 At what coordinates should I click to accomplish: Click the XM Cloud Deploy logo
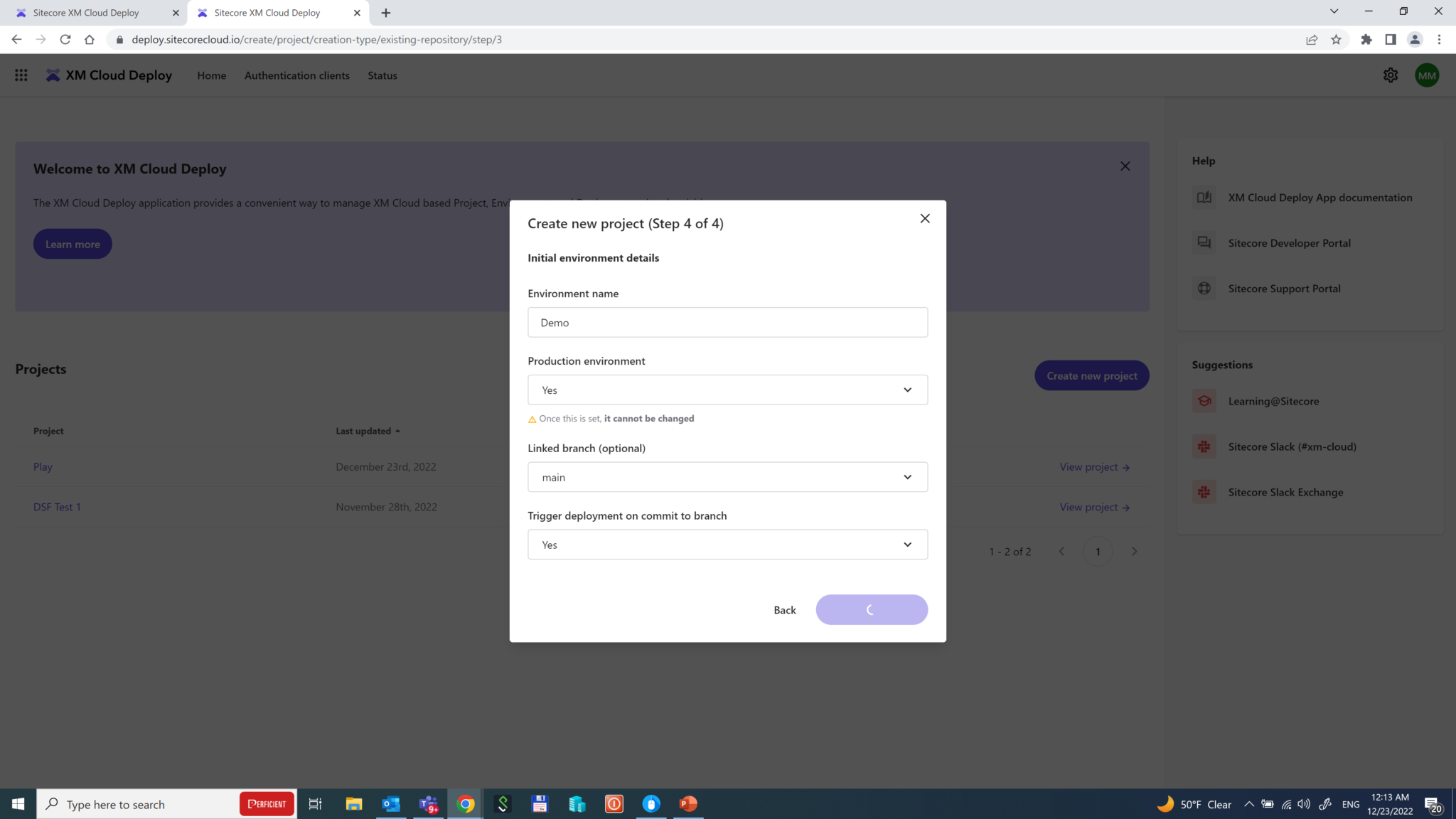point(108,75)
